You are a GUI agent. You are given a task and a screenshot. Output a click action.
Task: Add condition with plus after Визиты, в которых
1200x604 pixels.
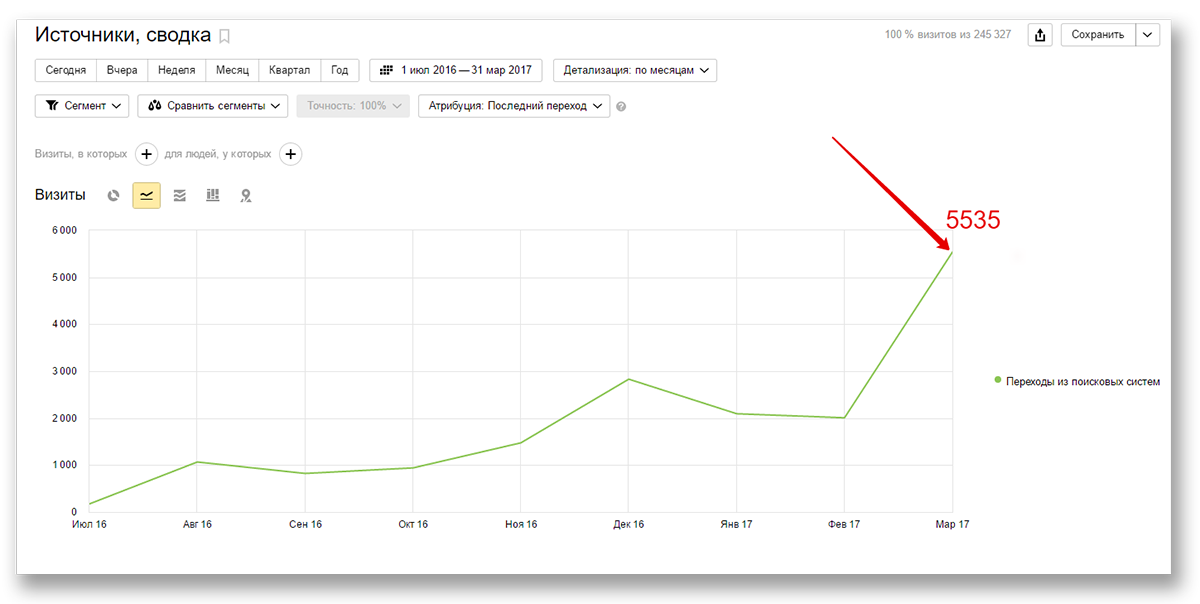[146, 154]
